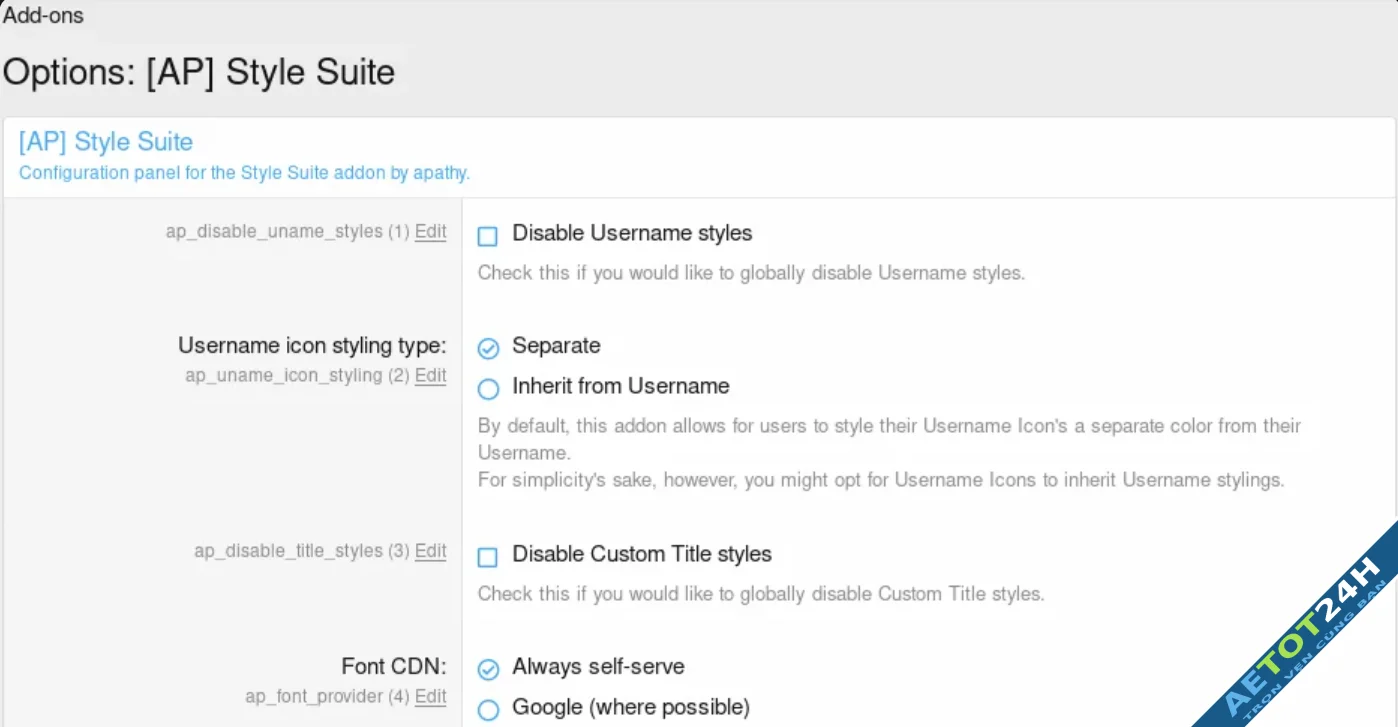Image resolution: width=1398 pixels, height=727 pixels.
Task: Open the [AP] Style Suite group heading link
Action: pyautogui.click(x=106, y=142)
